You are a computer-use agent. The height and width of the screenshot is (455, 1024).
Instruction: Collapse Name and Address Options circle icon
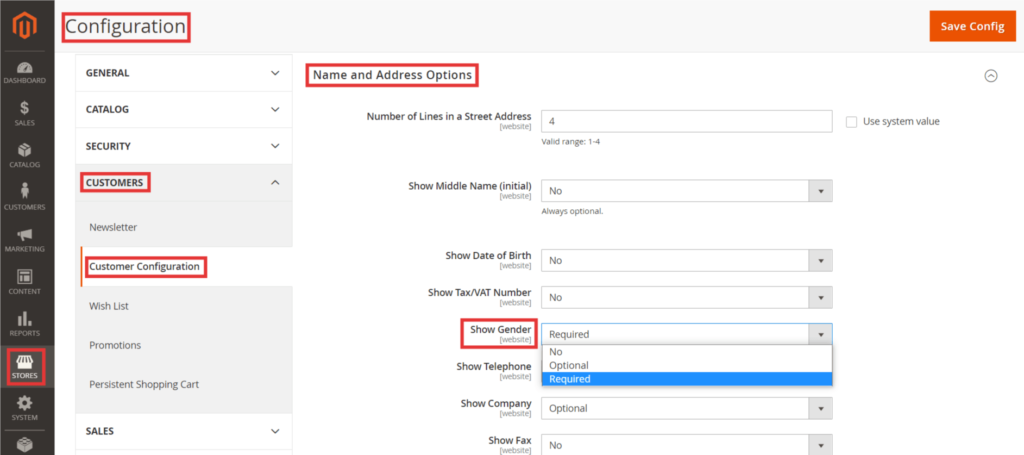[x=991, y=76]
